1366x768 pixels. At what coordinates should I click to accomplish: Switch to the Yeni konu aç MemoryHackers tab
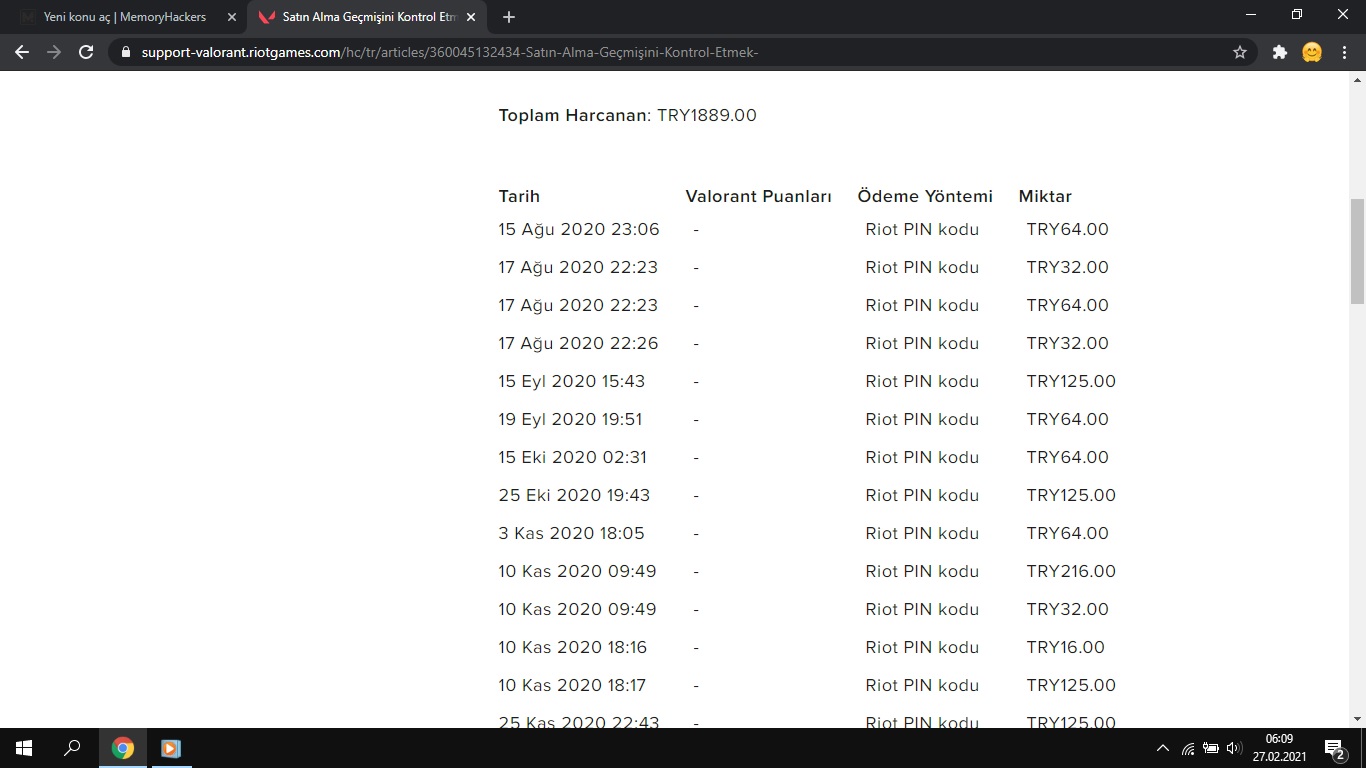(125, 17)
